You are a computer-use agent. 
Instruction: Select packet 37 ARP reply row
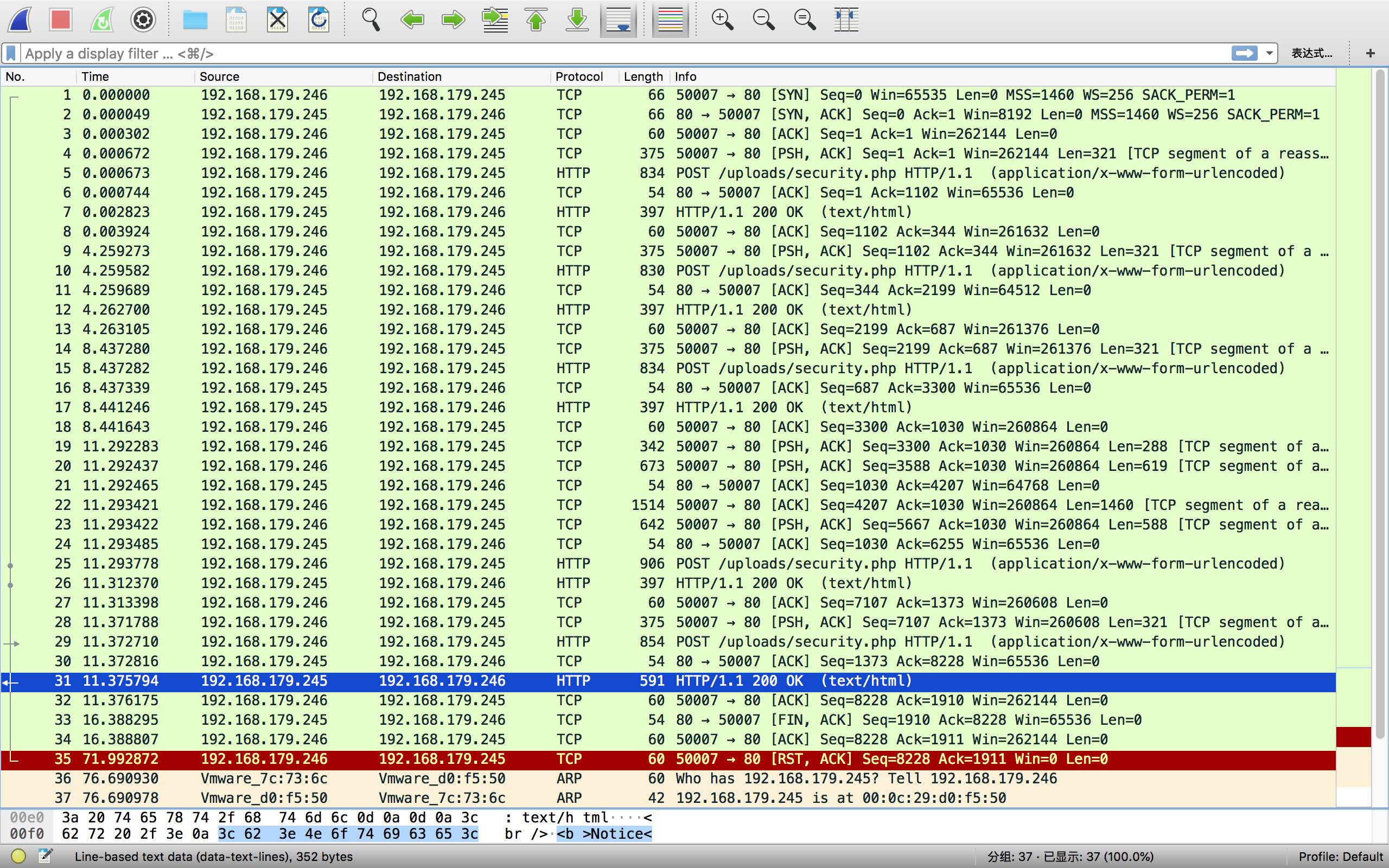point(668,797)
